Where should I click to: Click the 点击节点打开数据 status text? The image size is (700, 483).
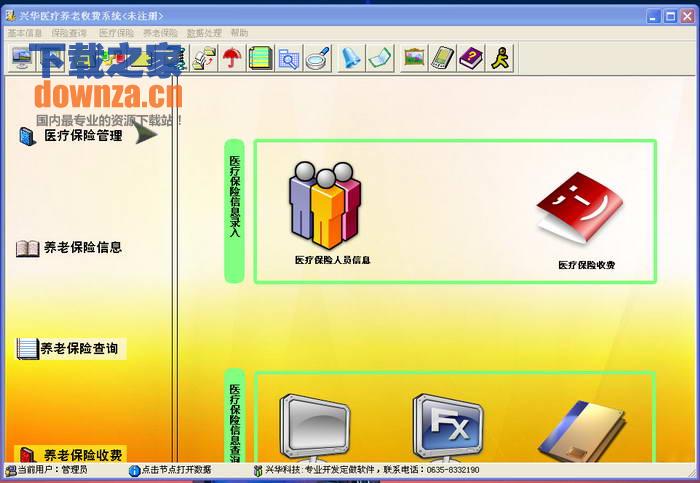176,470
